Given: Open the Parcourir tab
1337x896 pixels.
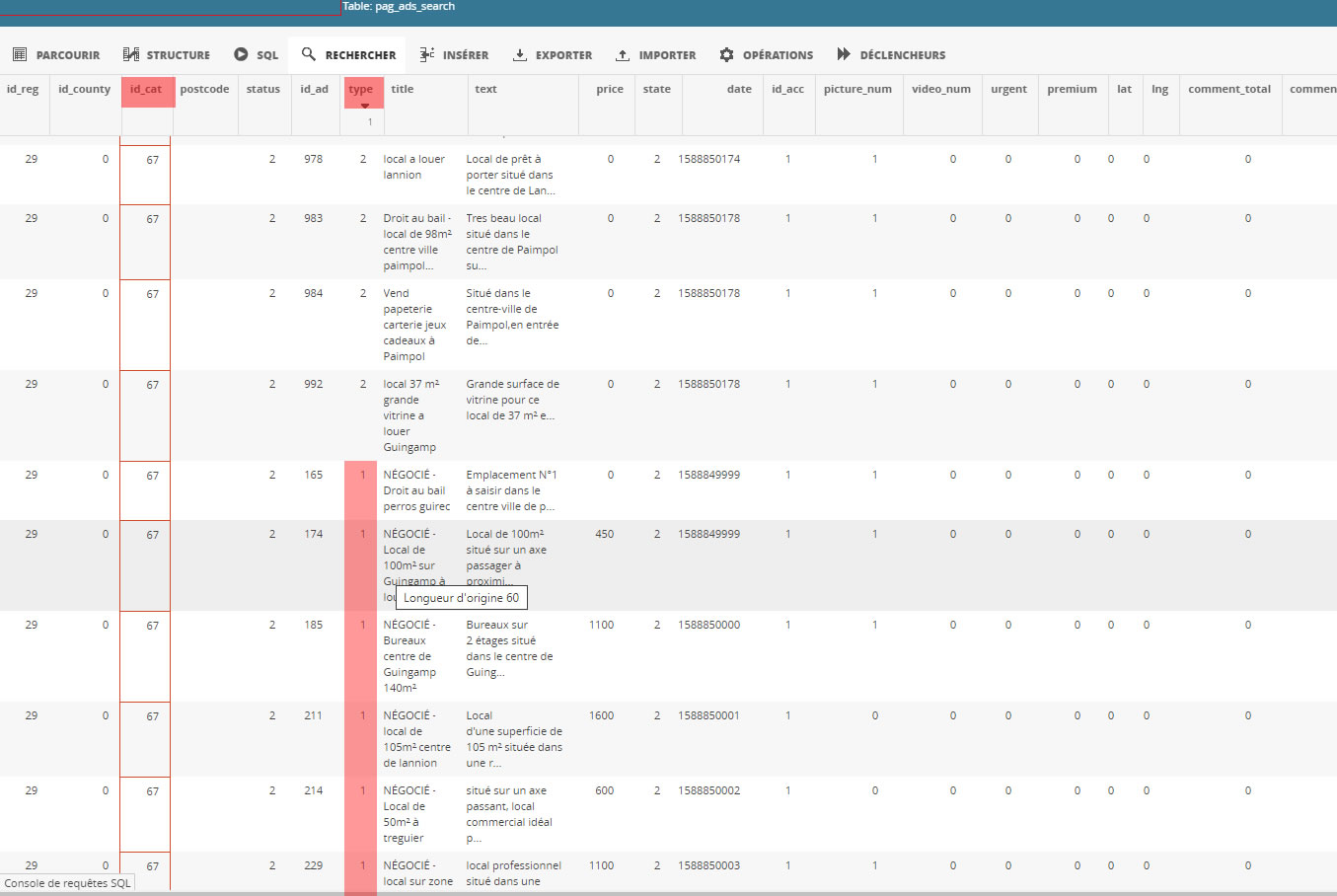Looking at the screenshot, I should tap(56, 55).
